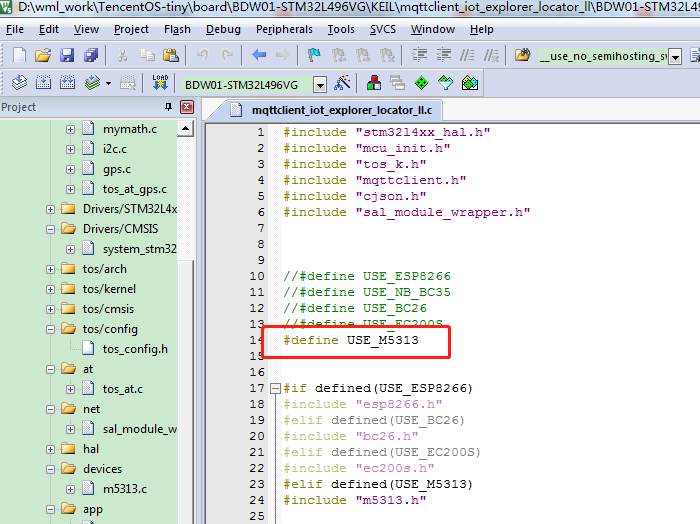This screenshot has width=700, height=524.
Task: Open the Help menu
Action: pos(481,29)
